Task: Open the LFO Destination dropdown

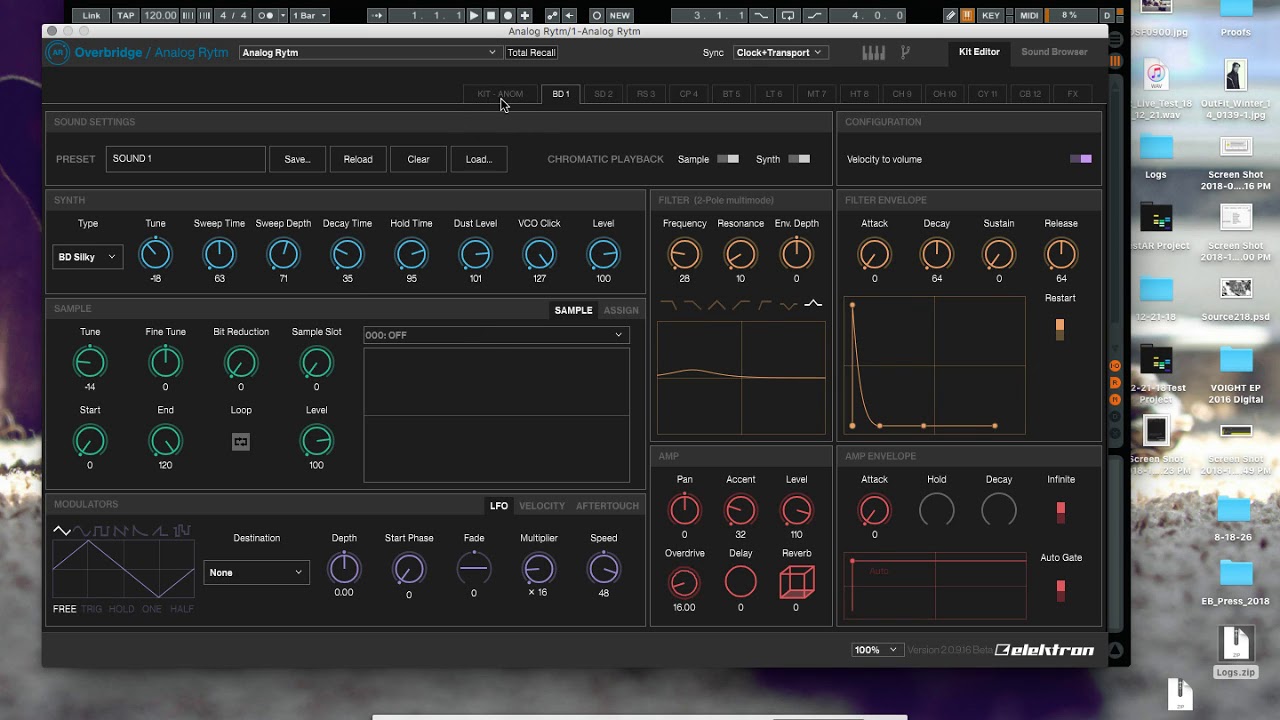Action: coord(257,572)
